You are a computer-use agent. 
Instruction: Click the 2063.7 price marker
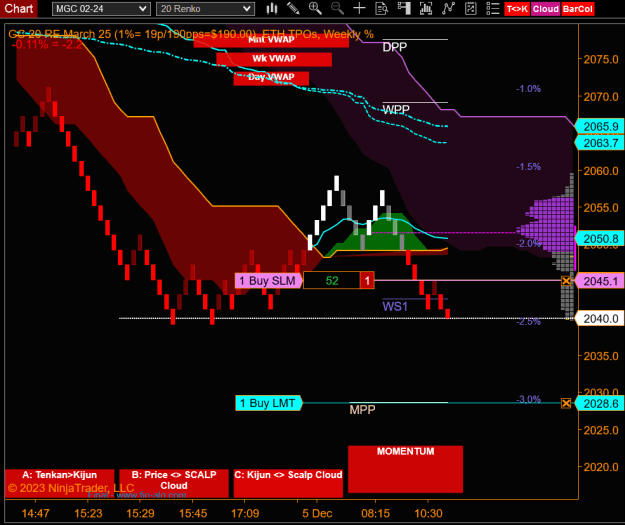point(599,143)
